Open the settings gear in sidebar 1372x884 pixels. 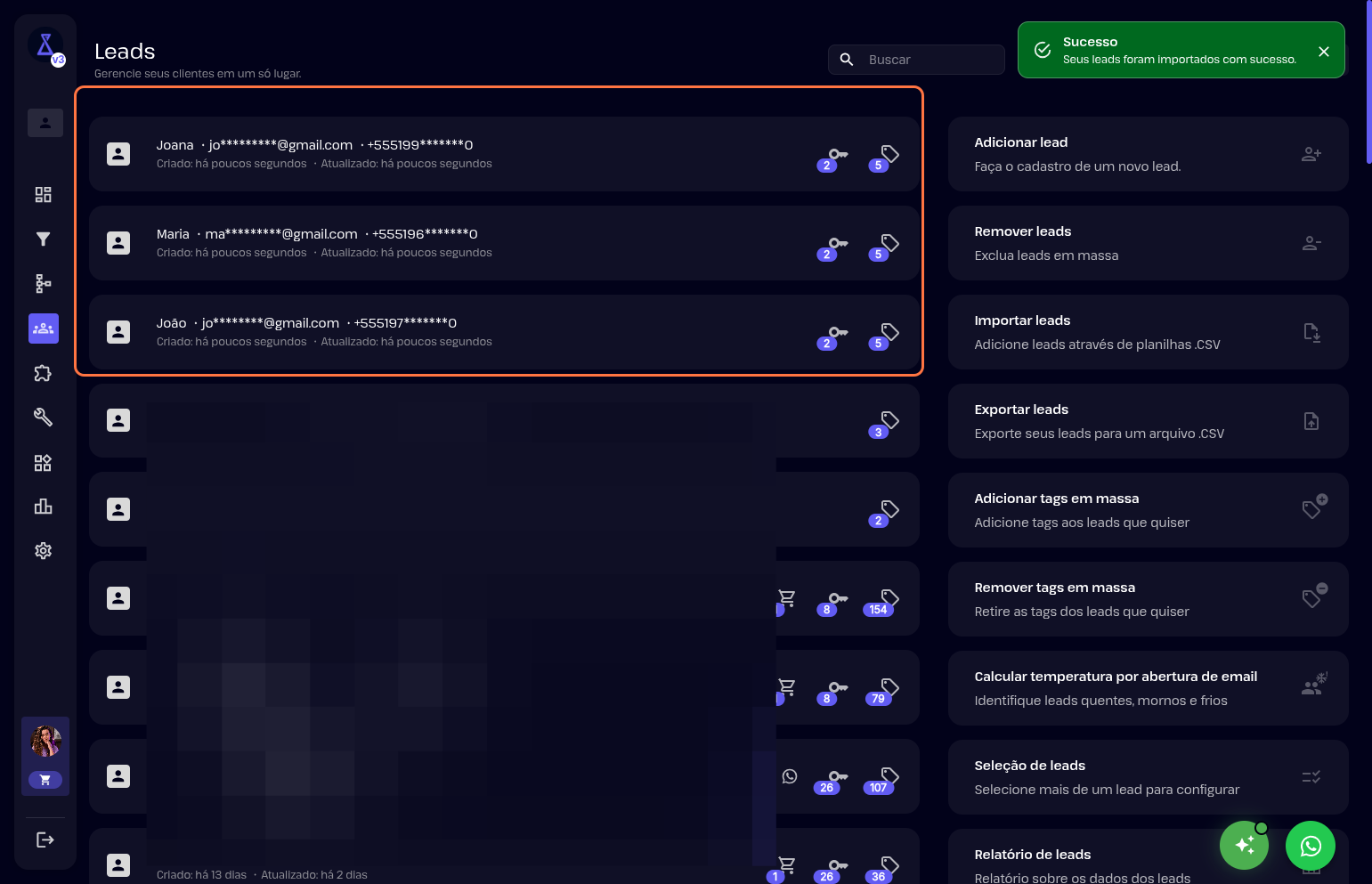(x=43, y=551)
